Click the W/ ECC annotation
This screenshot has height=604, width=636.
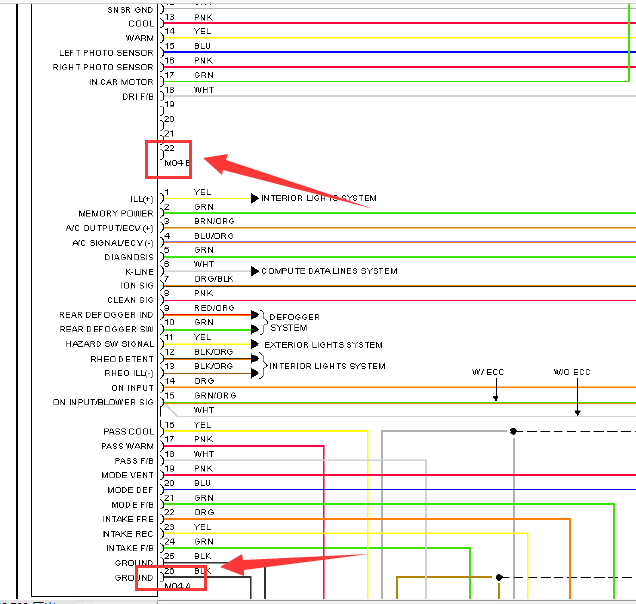click(488, 372)
